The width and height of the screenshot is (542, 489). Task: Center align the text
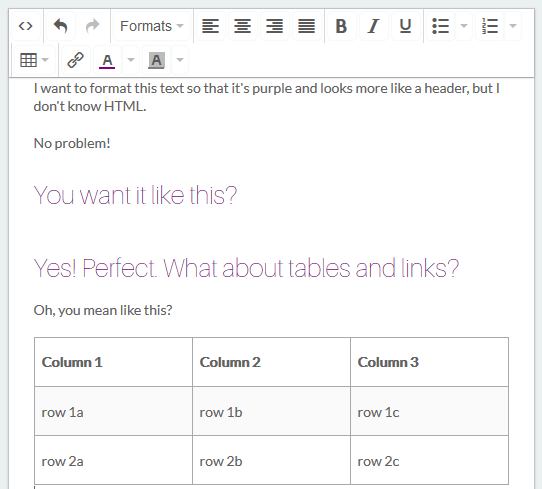pos(242,26)
